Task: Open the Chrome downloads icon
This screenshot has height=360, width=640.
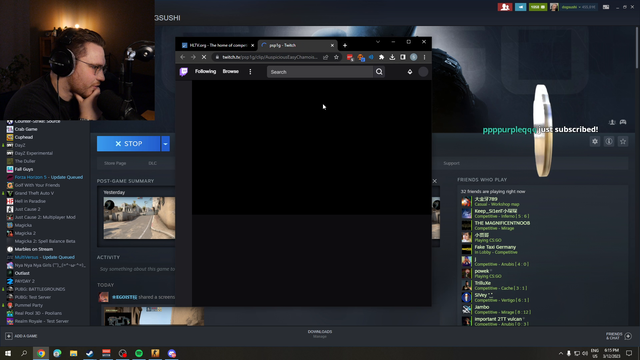Action: (x=392, y=57)
